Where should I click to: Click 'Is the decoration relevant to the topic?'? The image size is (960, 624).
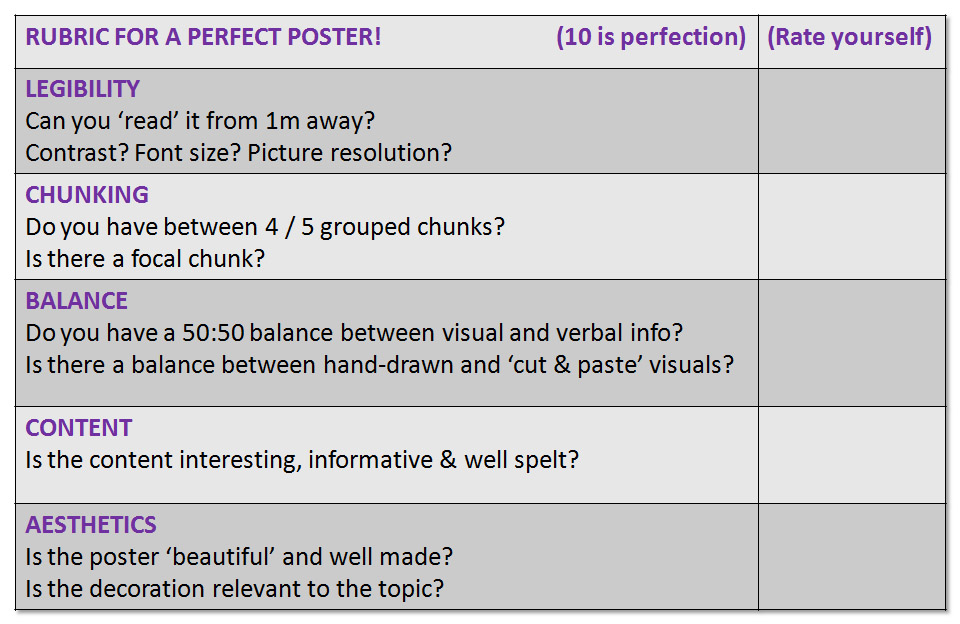point(234,588)
